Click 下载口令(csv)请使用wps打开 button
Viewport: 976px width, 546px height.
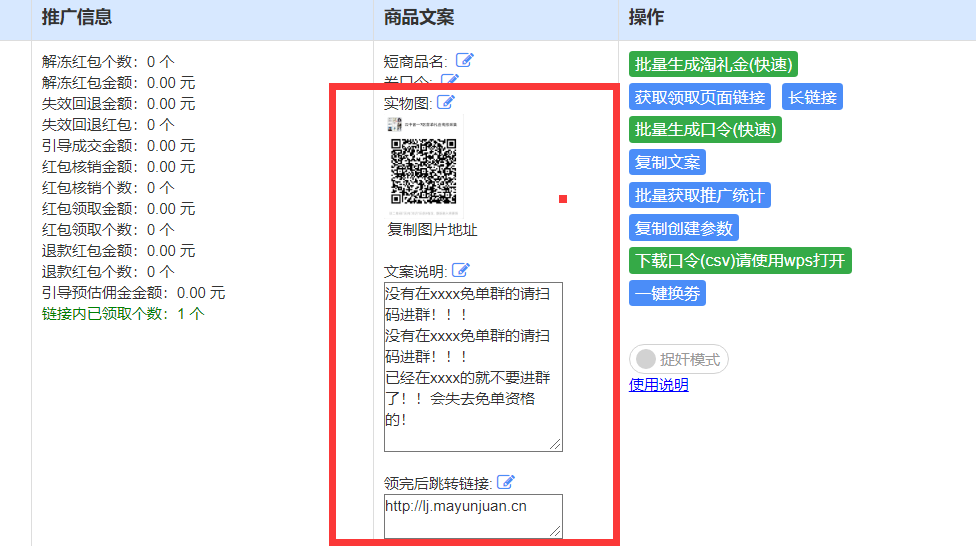pyautogui.click(x=740, y=260)
